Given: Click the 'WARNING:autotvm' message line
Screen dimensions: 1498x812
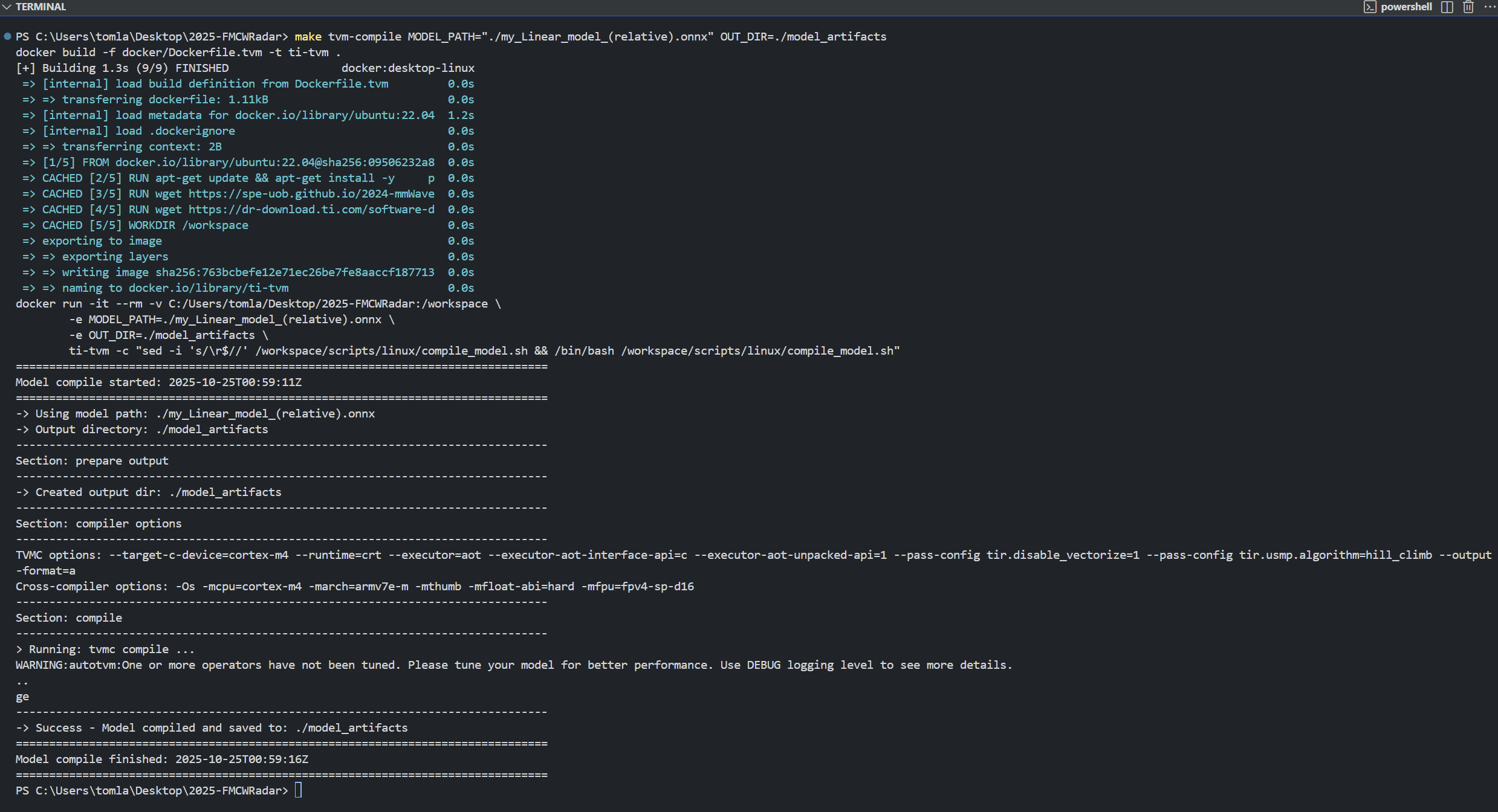Looking at the screenshot, I should pos(514,665).
